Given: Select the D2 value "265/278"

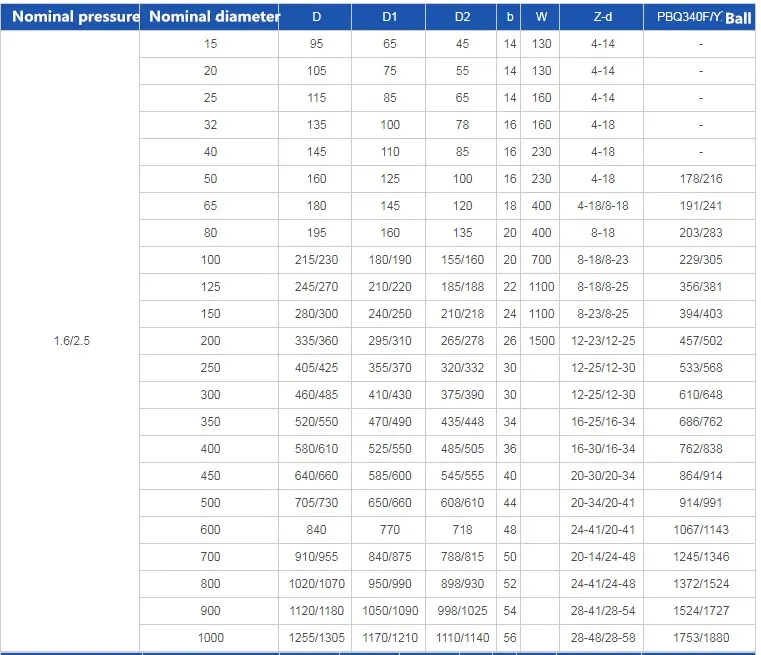Looking at the screenshot, I should pyautogui.click(x=462, y=341).
